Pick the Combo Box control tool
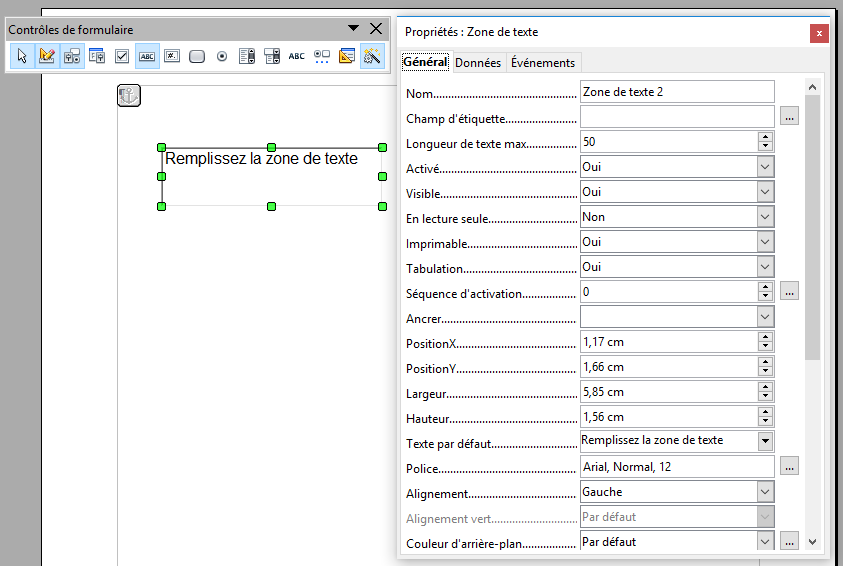Screen dimensions: 843x566 272,56
